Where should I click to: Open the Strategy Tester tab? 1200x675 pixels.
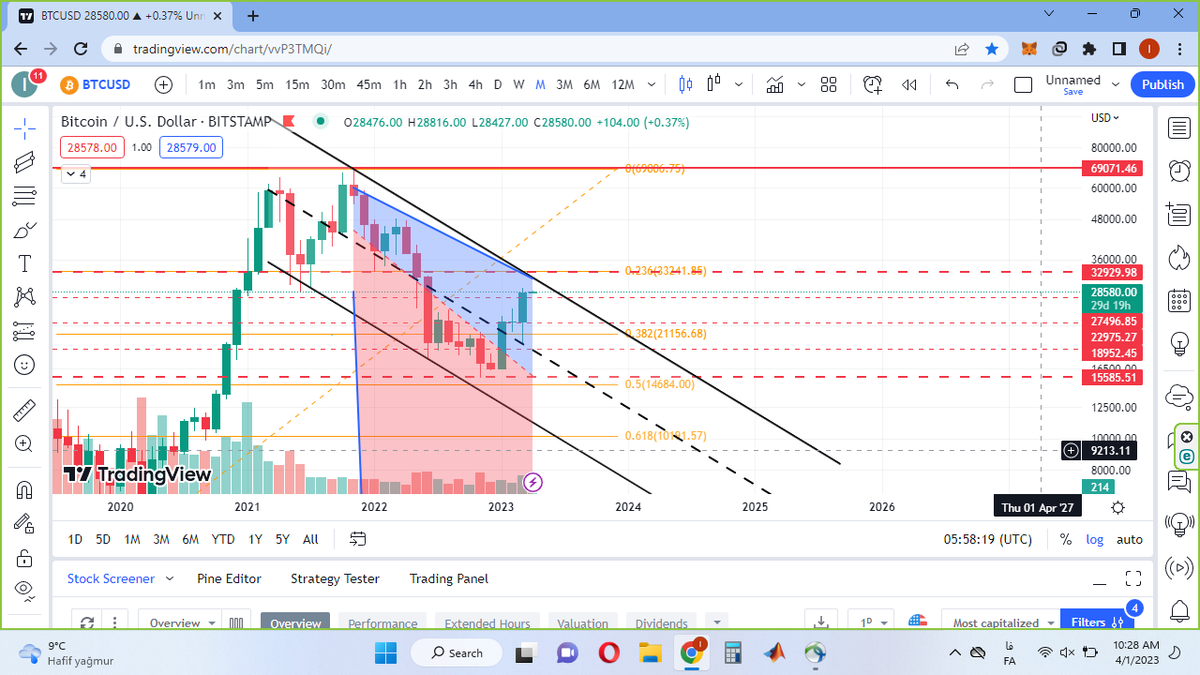pos(335,578)
